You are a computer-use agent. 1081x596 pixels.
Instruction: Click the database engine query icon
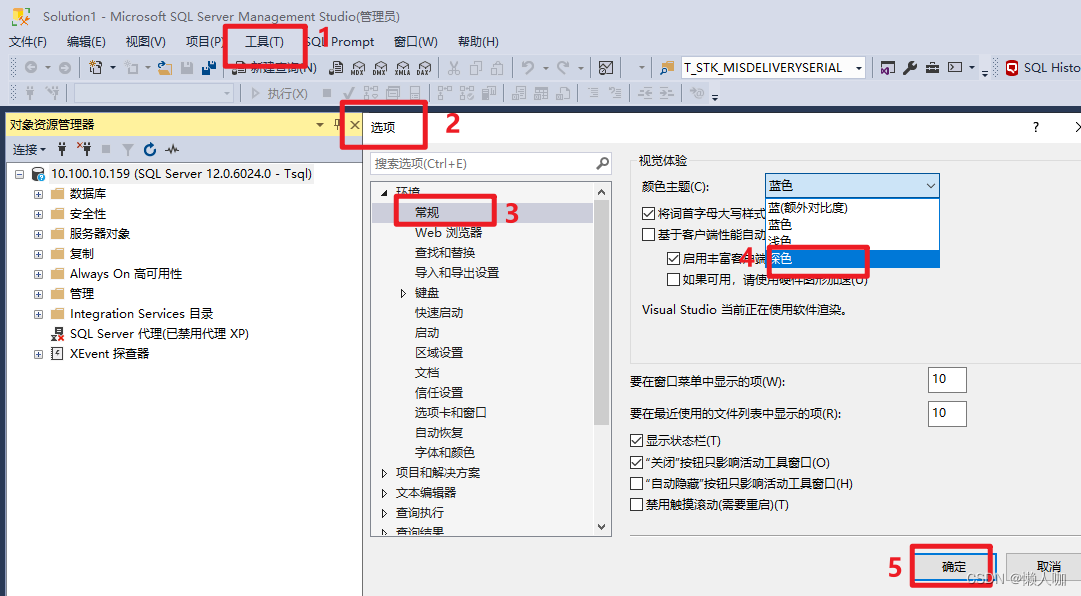point(336,68)
